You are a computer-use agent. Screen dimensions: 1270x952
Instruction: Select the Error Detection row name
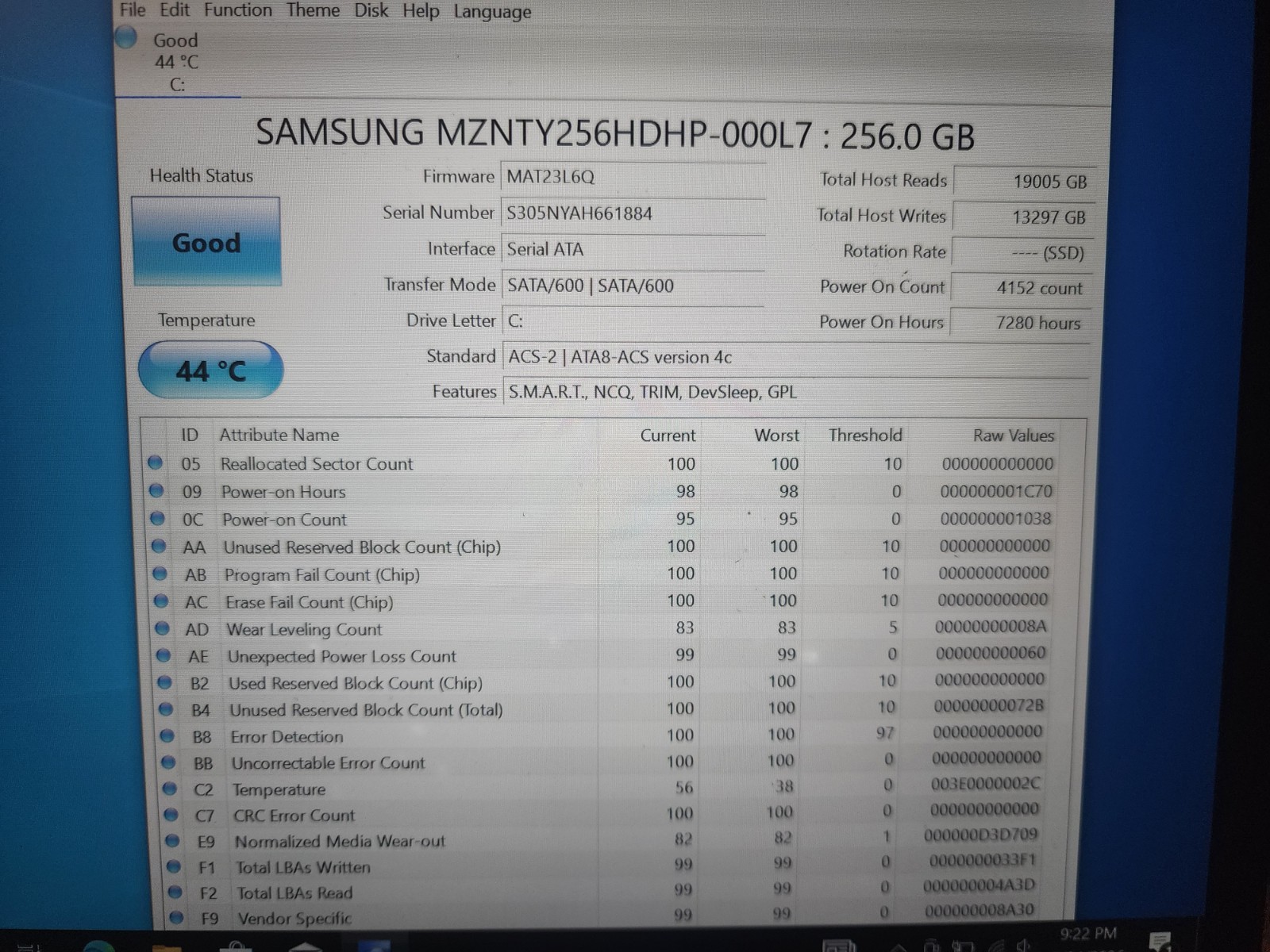pyautogui.click(x=287, y=737)
